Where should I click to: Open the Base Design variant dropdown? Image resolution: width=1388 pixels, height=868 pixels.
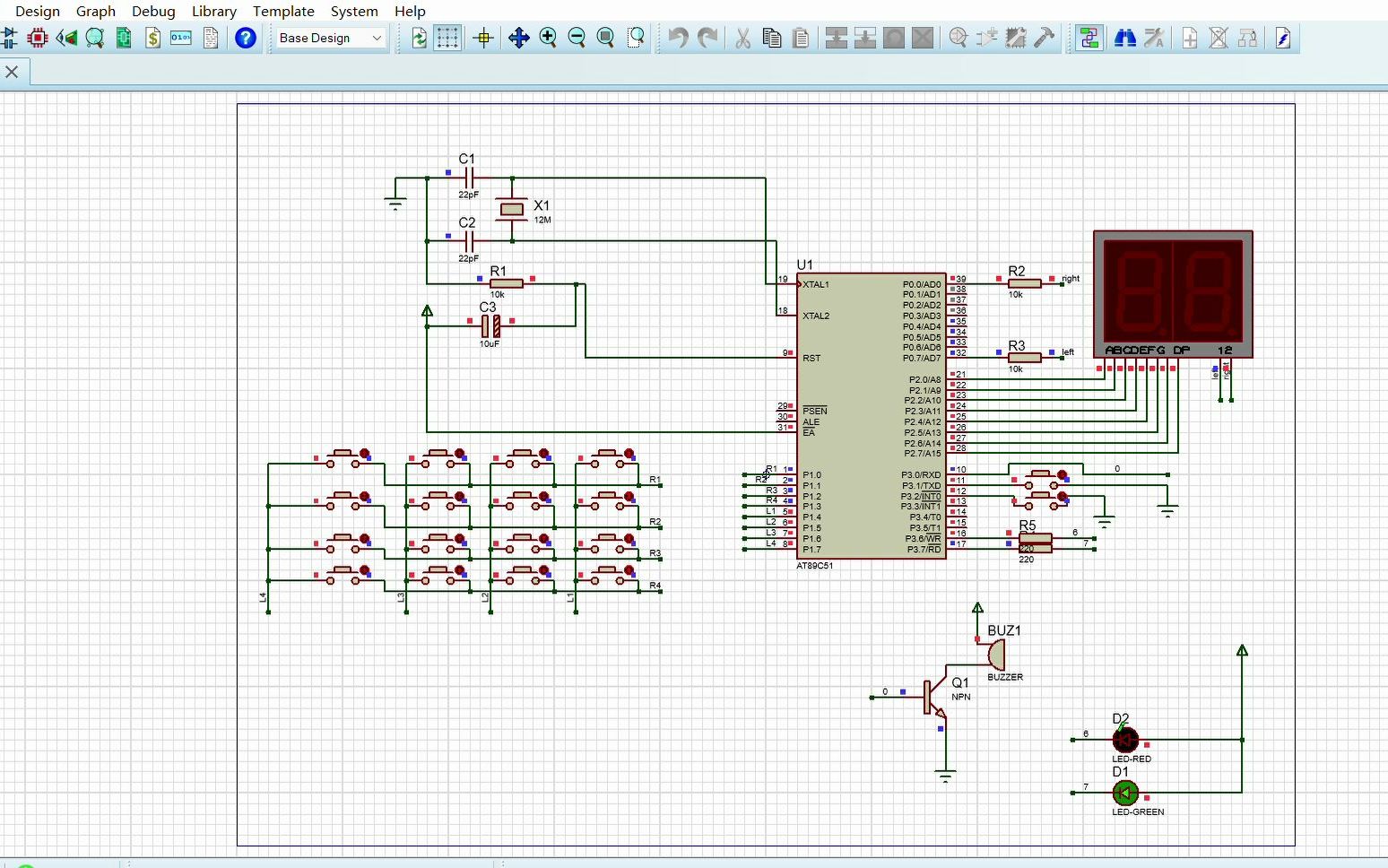330,38
